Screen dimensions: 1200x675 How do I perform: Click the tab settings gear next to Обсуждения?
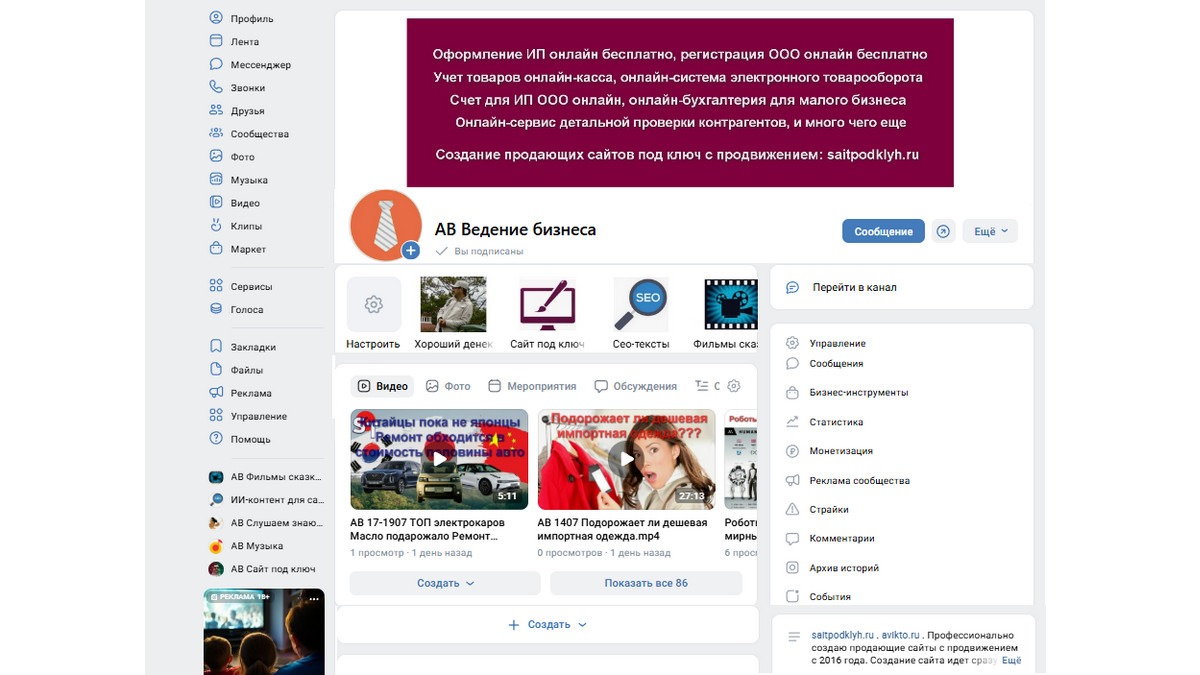click(x=734, y=386)
